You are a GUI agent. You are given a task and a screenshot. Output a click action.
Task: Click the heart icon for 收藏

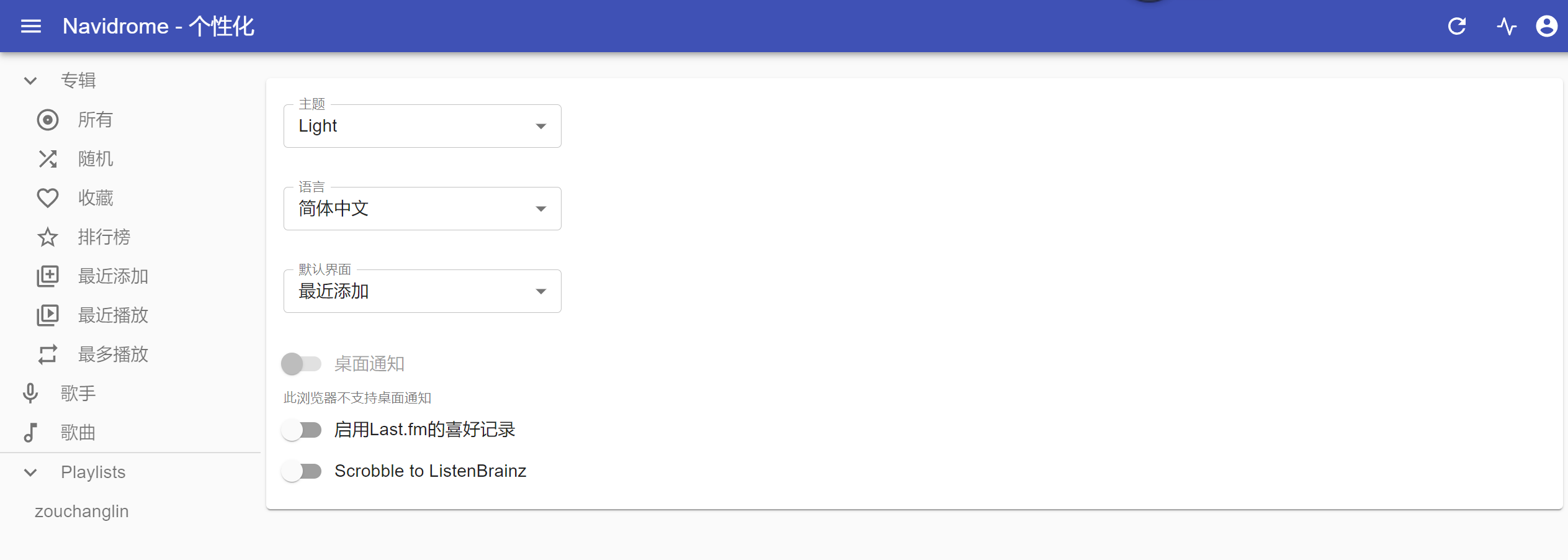[48, 198]
